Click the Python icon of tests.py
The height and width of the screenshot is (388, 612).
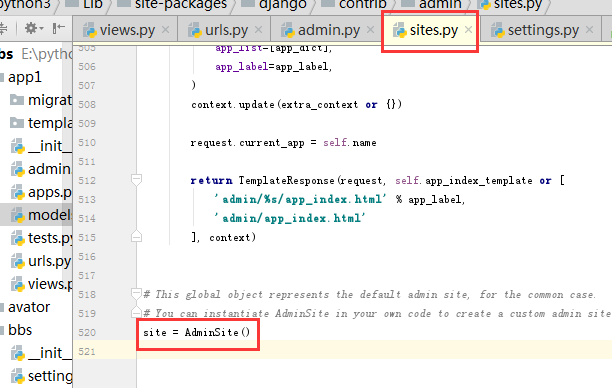coord(18,238)
